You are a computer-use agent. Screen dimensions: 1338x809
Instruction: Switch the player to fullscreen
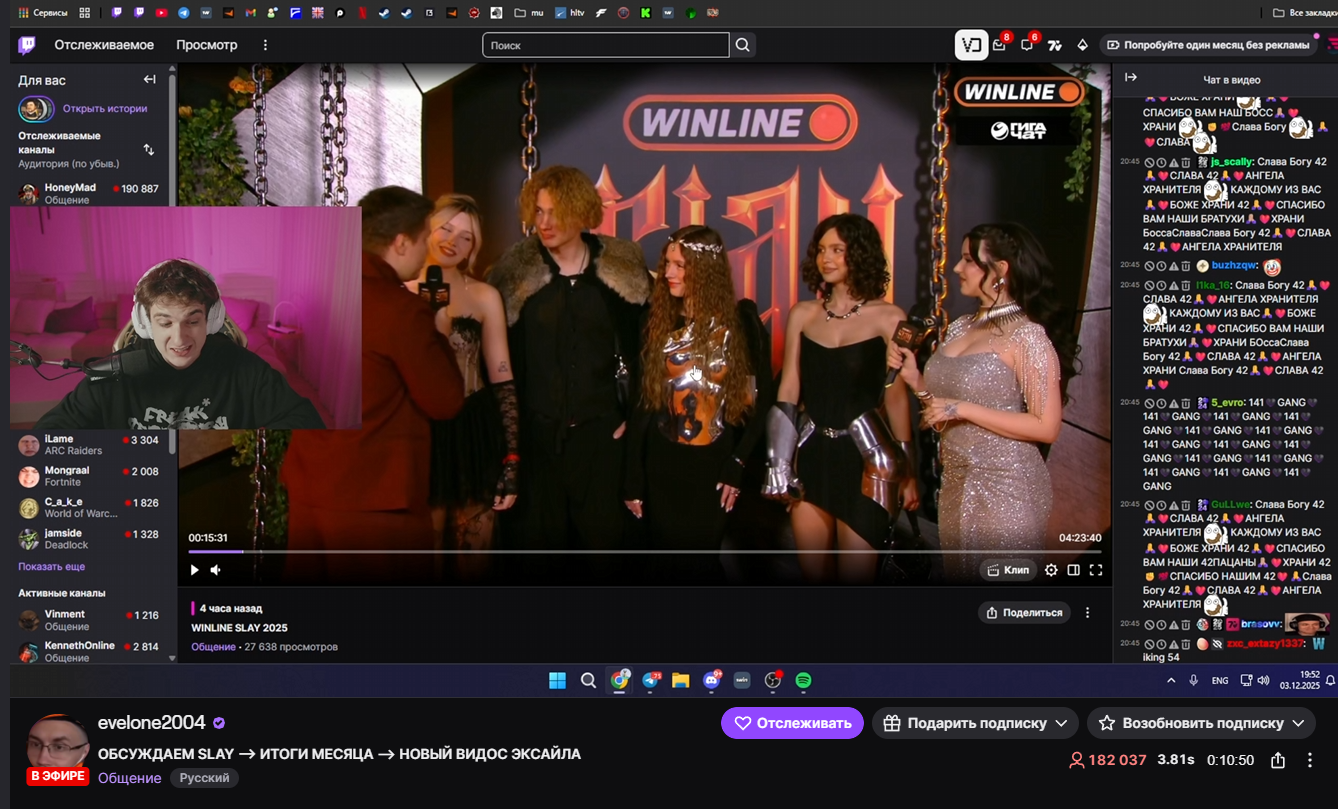tap(1096, 570)
